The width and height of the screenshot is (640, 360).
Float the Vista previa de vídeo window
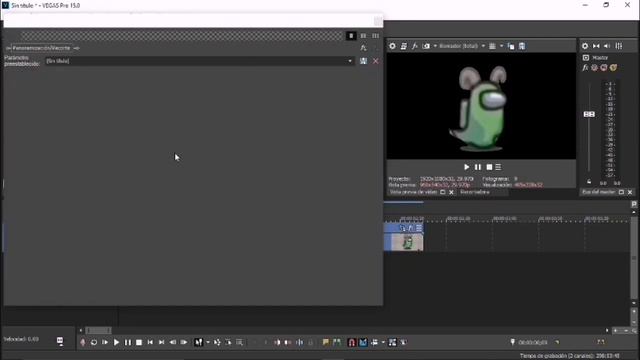pos(443,192)
